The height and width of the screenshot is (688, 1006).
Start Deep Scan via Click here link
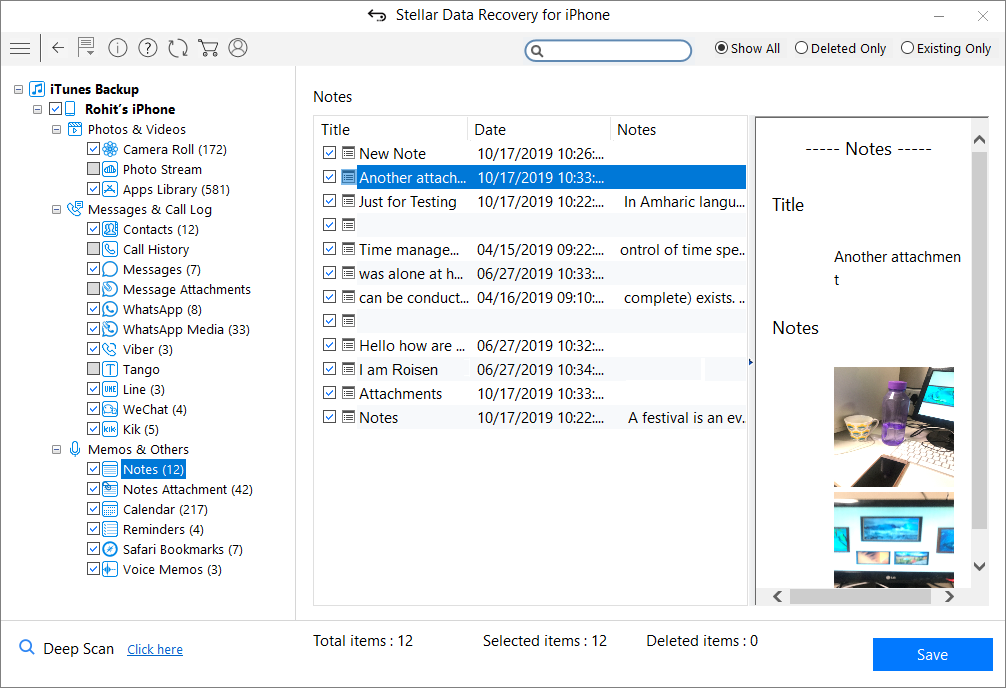155,649
